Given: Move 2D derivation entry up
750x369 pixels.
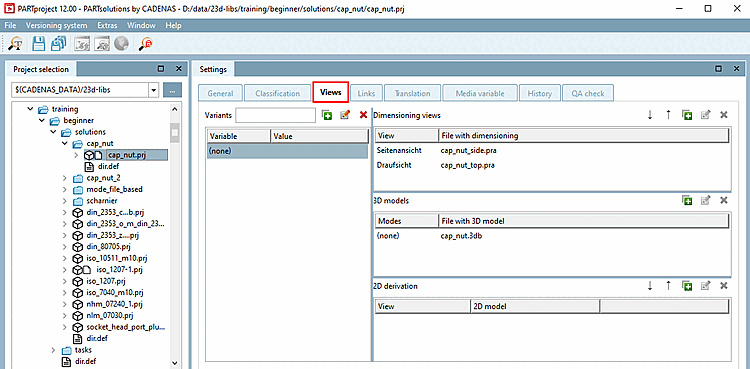Looking at the screenshot, I should 668,286.
